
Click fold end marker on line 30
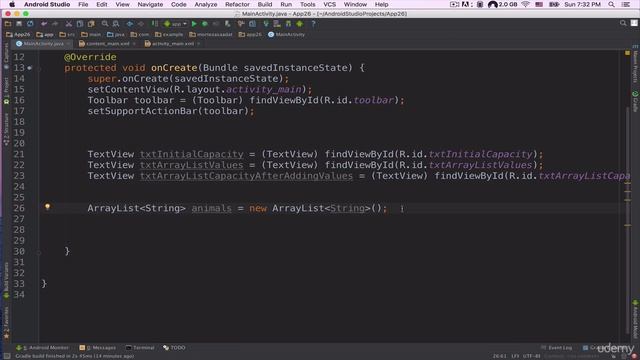(x=40, y=252)
